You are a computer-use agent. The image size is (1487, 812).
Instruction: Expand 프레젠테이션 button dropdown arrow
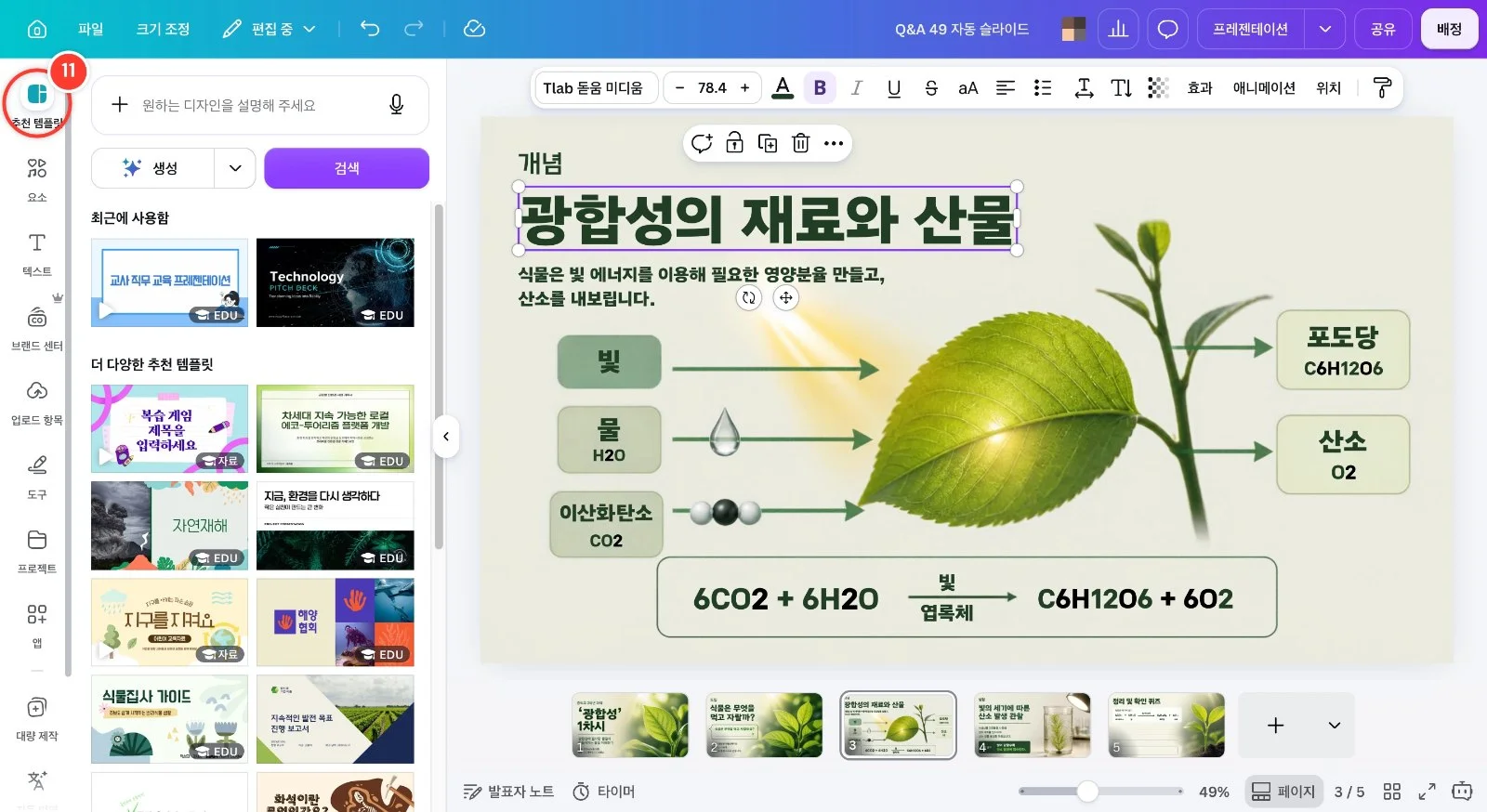1324,29
